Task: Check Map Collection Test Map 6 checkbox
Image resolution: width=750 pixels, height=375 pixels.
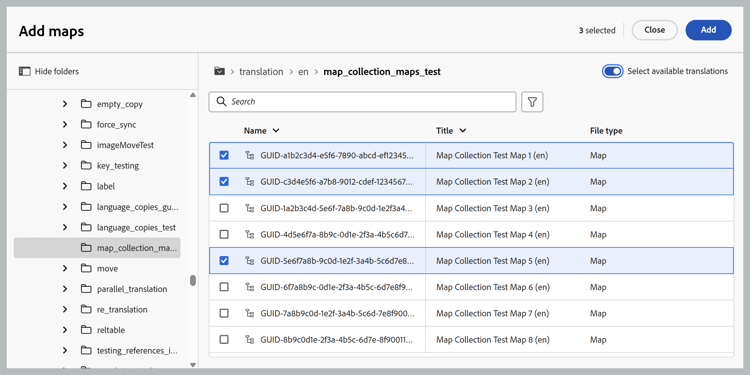Action: tap(224, 287)
